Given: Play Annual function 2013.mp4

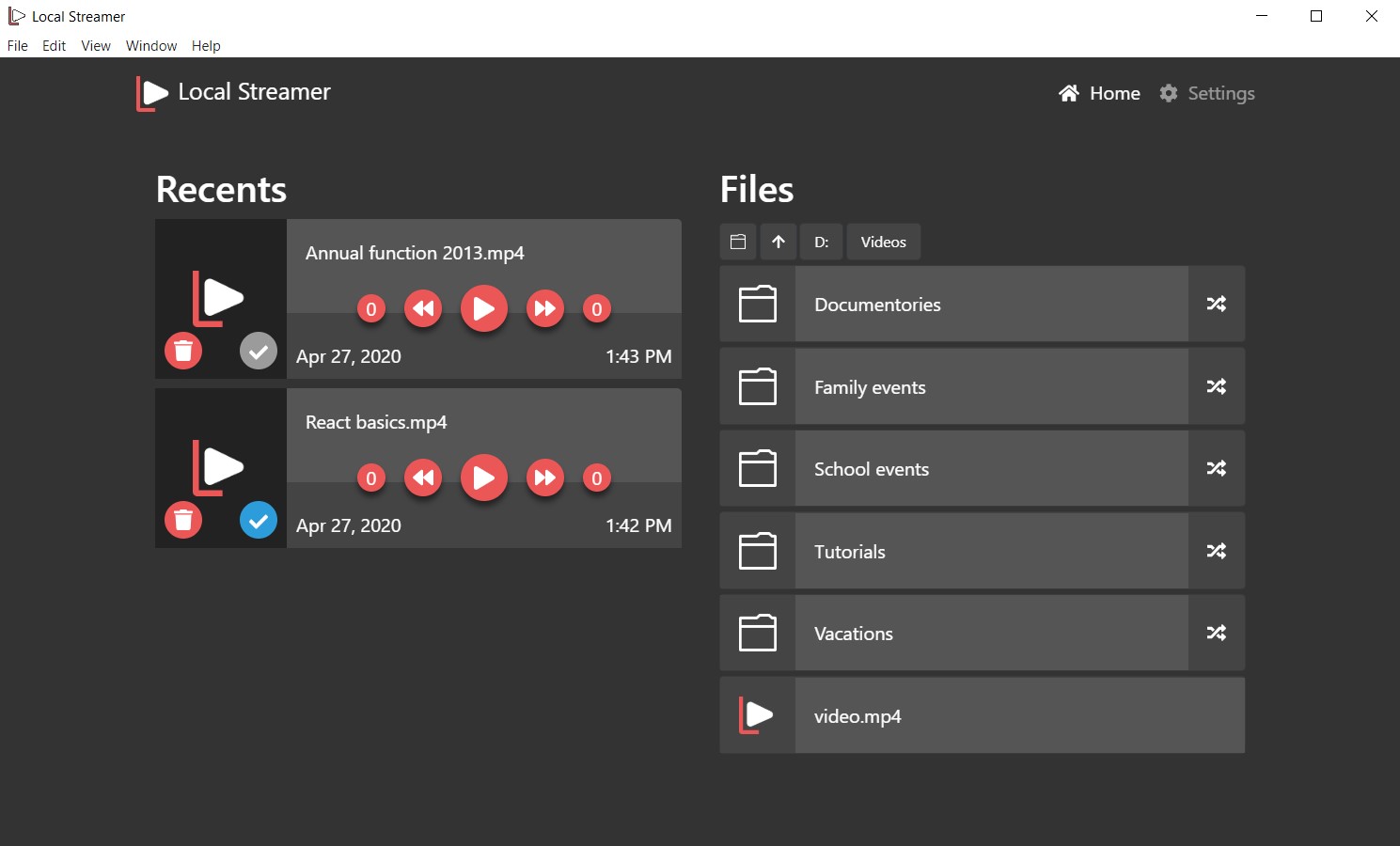Looking at the screenshot, I should (484, 308).
